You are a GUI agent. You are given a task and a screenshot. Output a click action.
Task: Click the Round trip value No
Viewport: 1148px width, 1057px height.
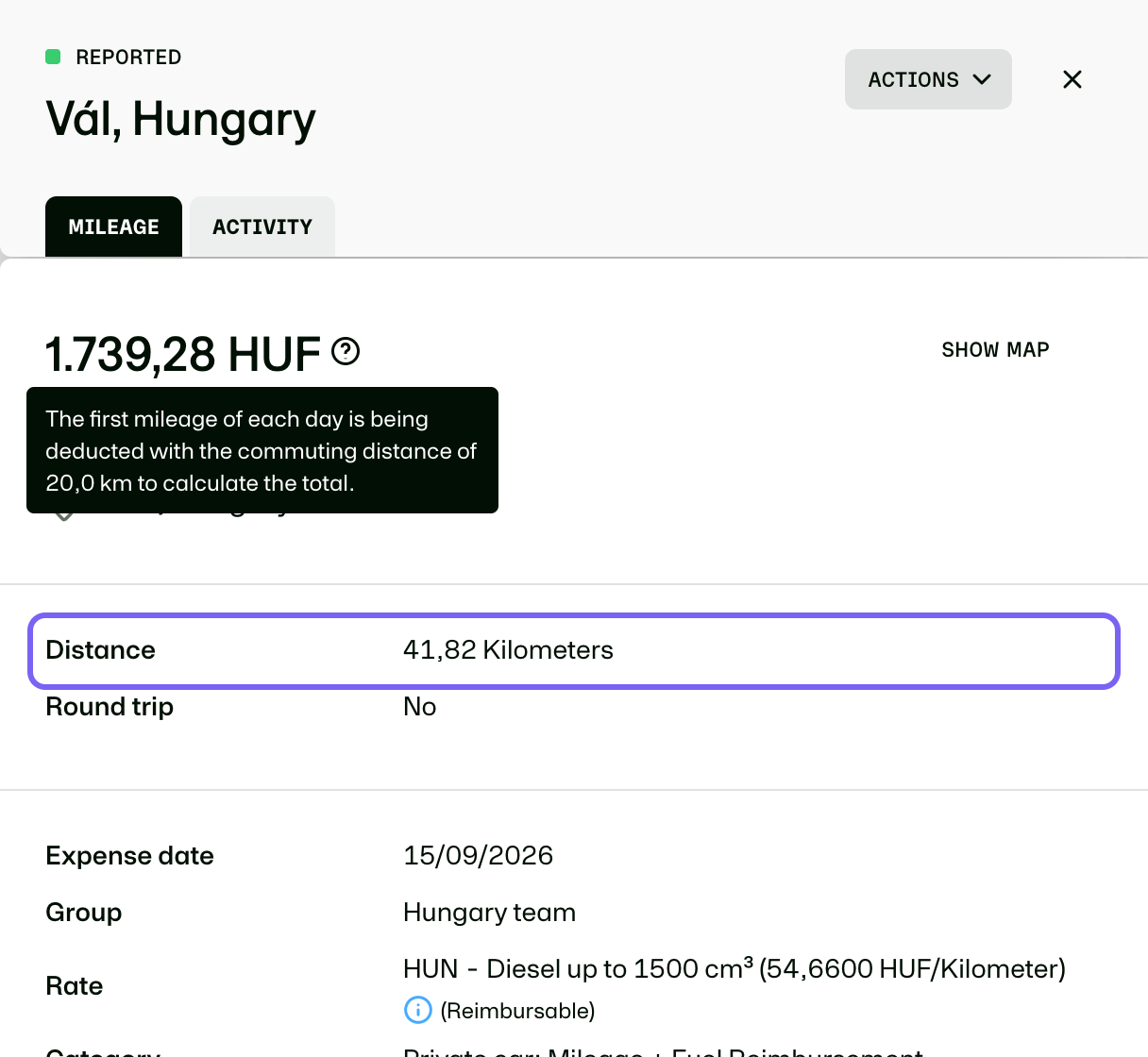(419, 707)
